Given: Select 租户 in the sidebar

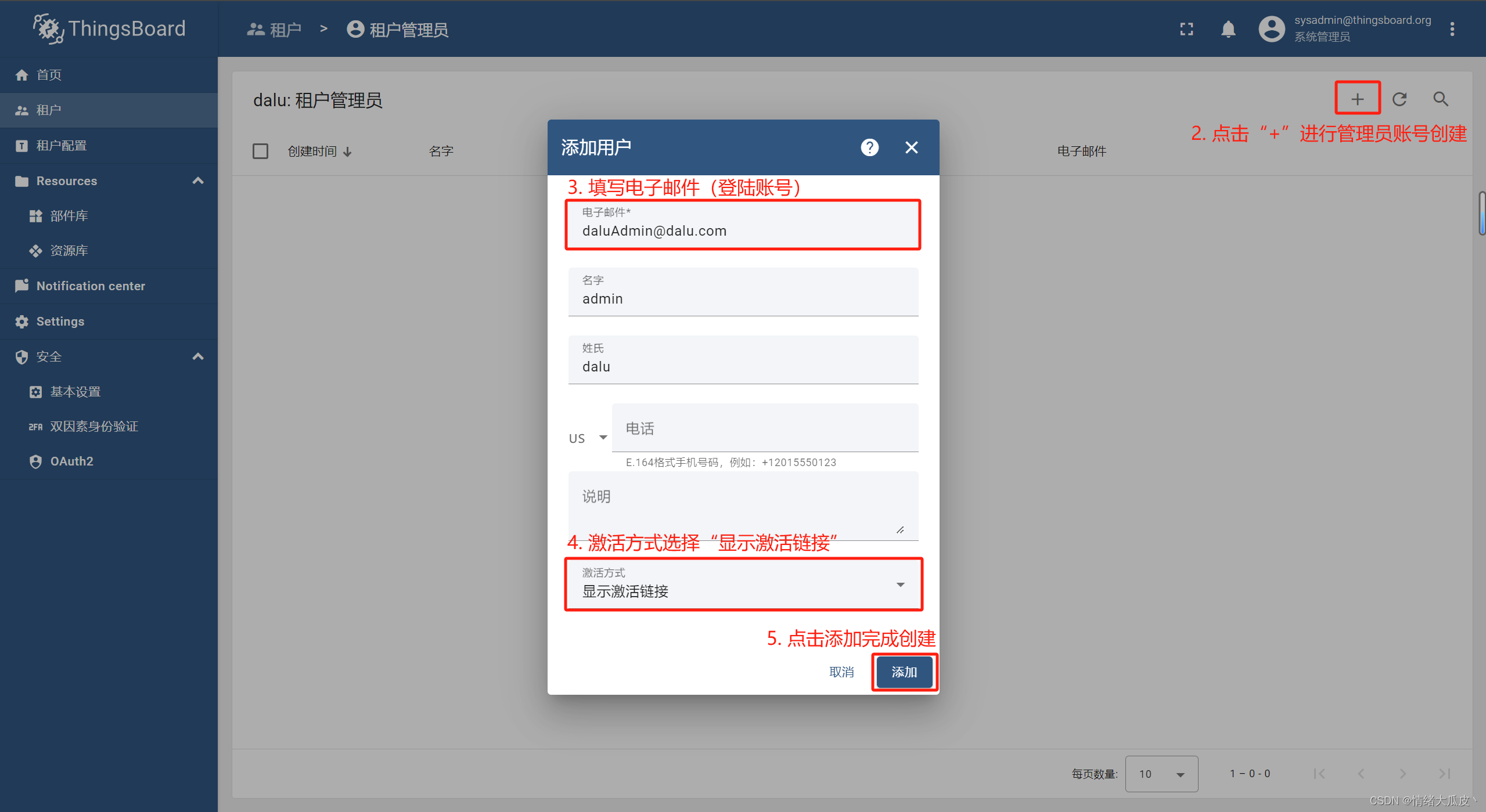Looking at the screenshot, I should 109,110.
